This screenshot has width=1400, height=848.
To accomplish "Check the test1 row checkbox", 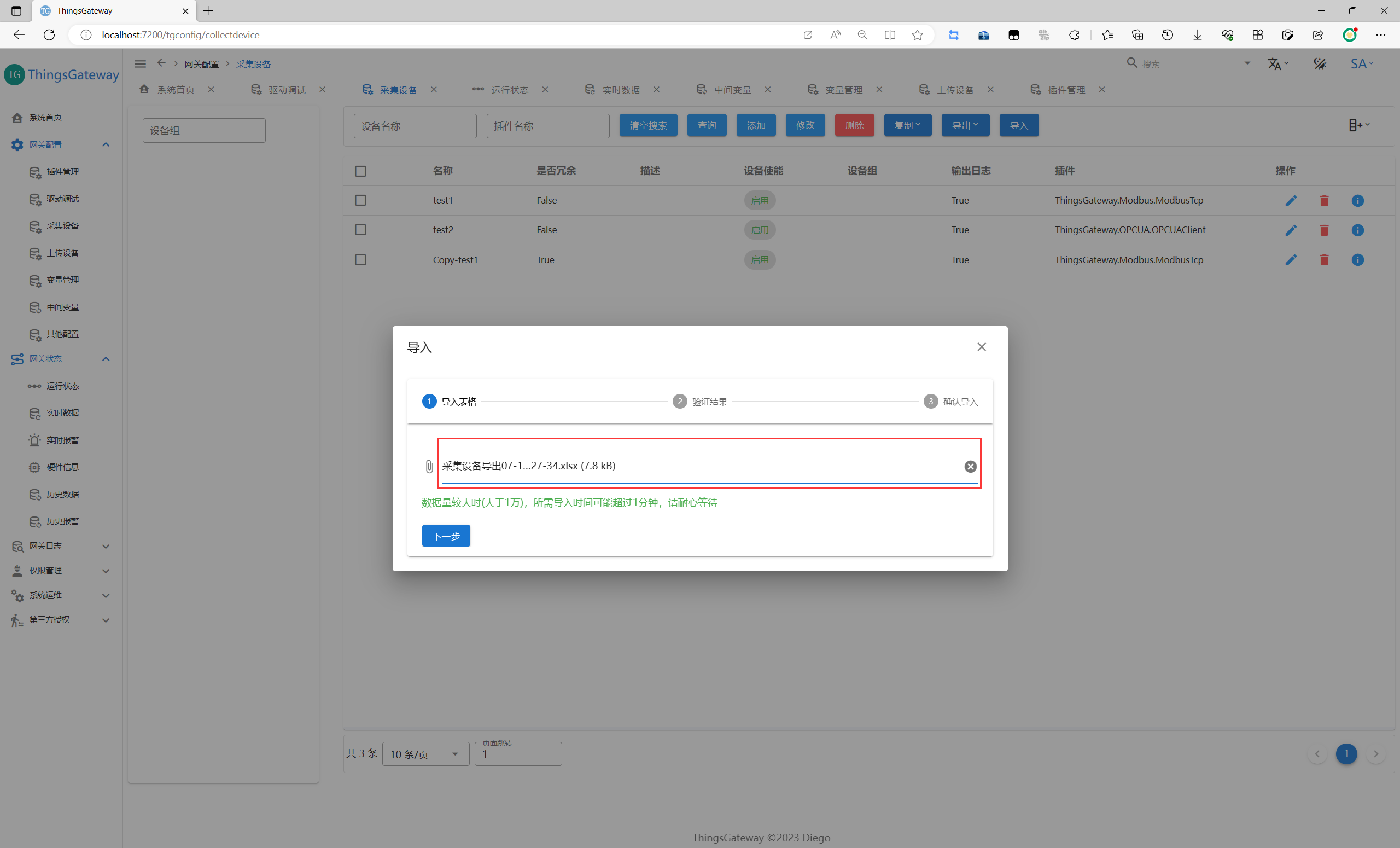I will [360, 201].
